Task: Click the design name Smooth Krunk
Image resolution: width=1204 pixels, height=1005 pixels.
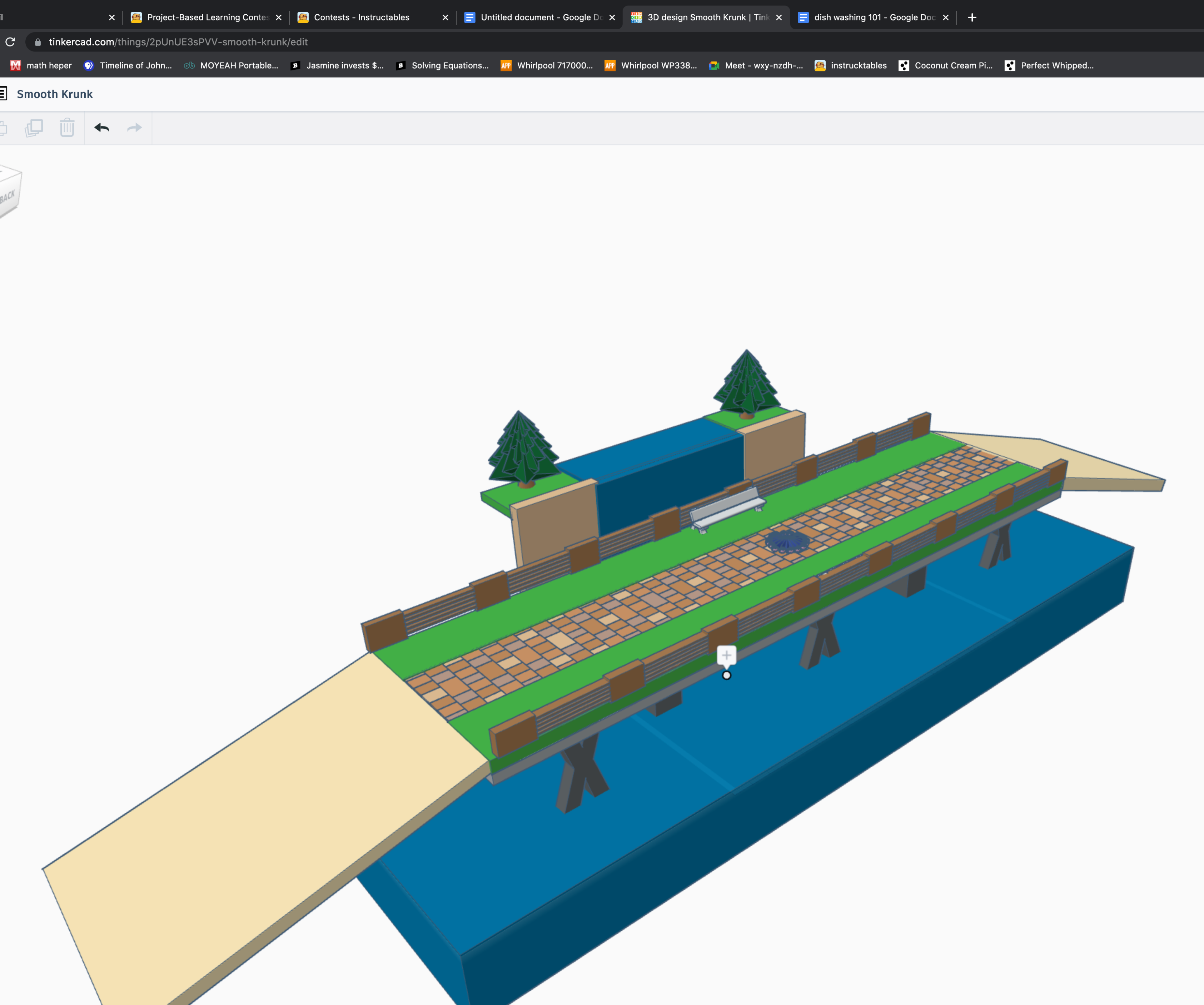Action: tap(54, 94)
